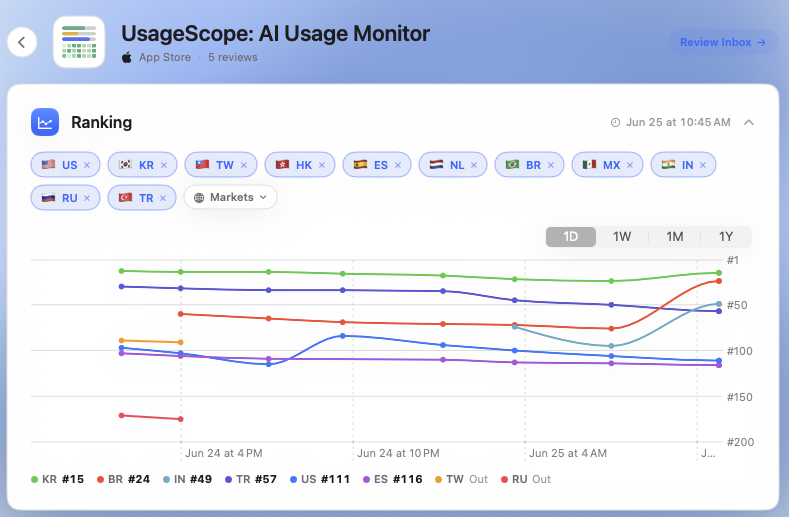Switch to the 1M time range

675,237
